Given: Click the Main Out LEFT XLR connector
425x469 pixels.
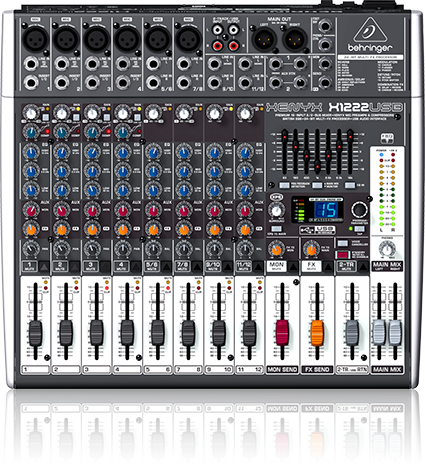Looking at the screenshot, I should [264, 39].
